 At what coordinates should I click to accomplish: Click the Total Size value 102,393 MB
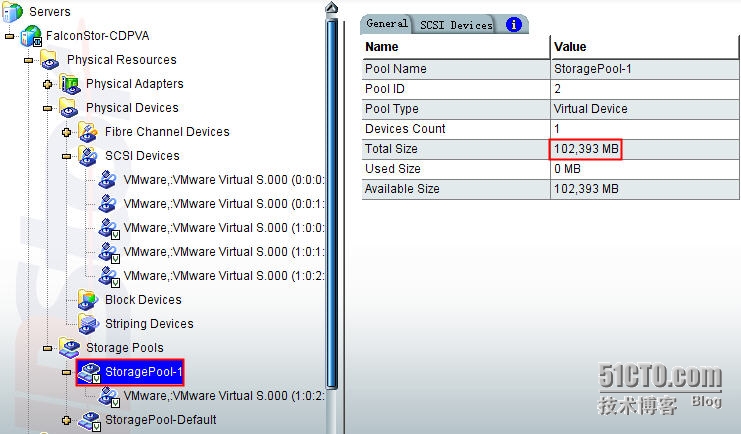[586, 149]
